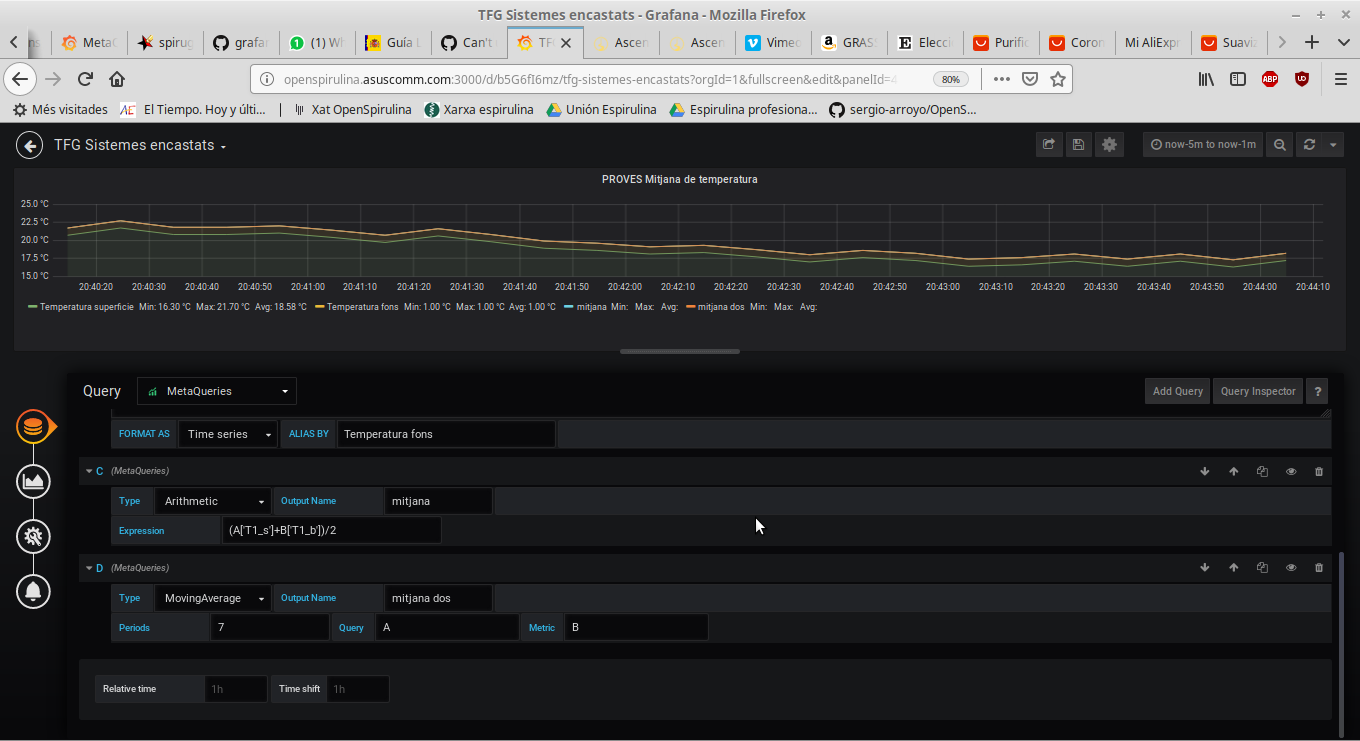
Task: Click the Grafana logo at sidebar top
Action: point(33,426)
